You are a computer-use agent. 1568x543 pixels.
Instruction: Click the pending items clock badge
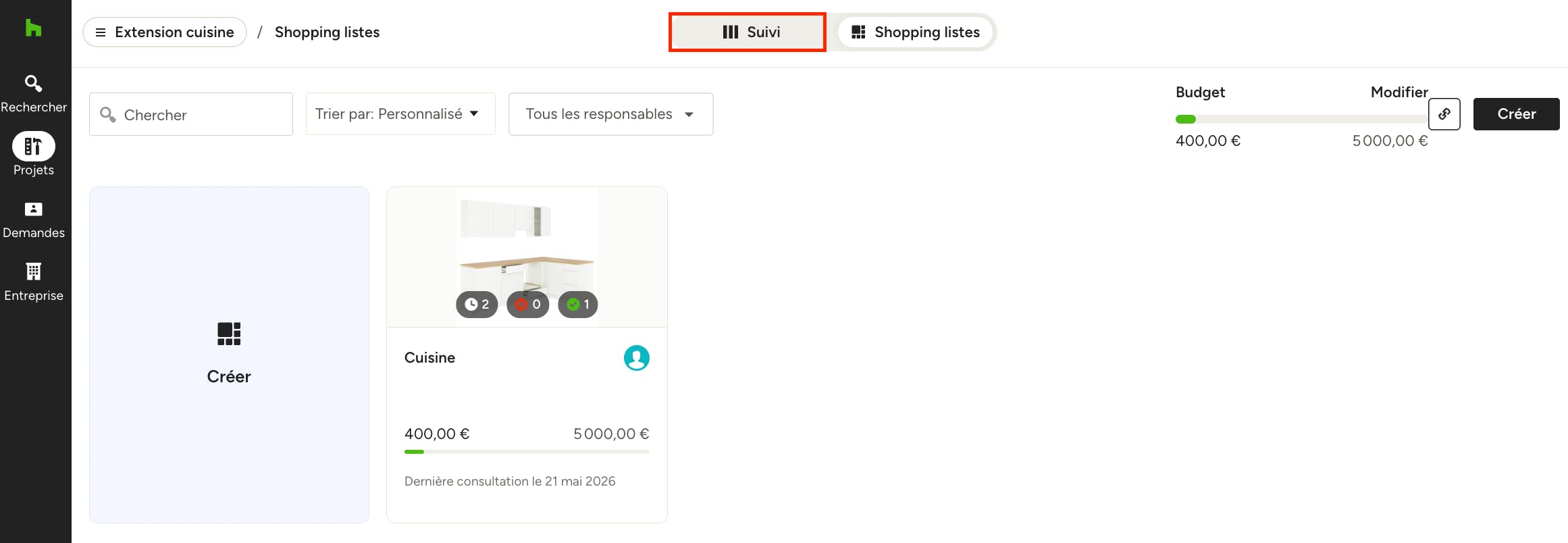pos(477,305)
